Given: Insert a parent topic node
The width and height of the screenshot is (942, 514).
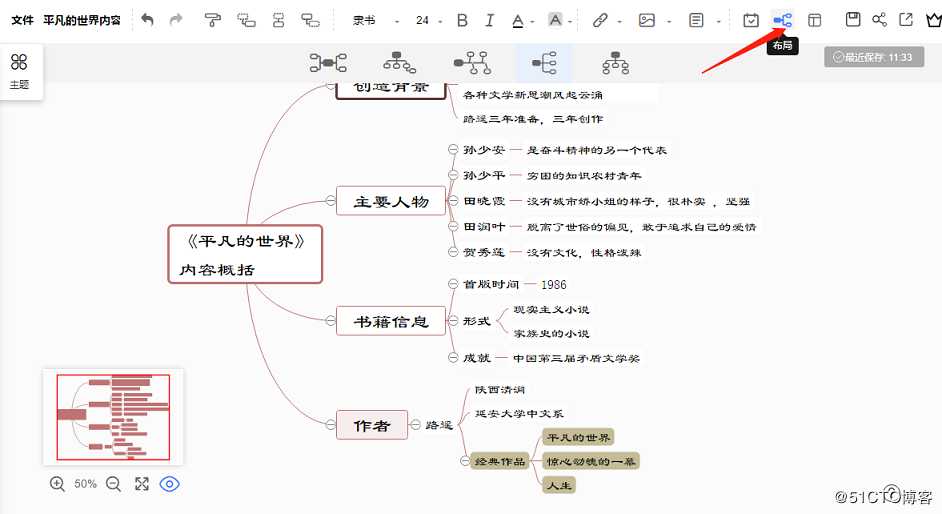Looking at the screenshot, I should (x=310, y=20).
